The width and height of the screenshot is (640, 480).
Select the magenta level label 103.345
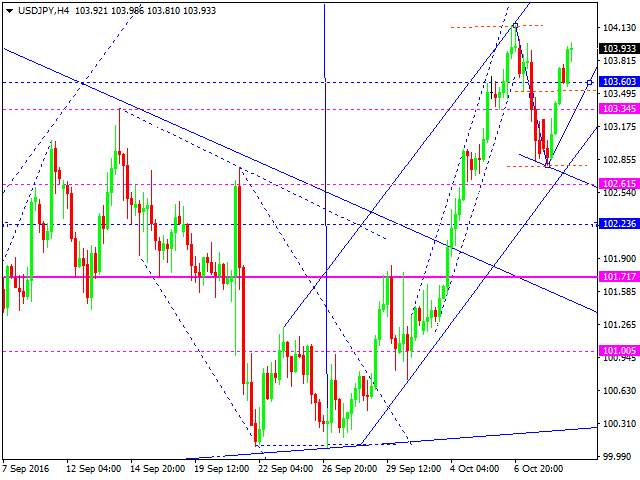pos(619,109)
